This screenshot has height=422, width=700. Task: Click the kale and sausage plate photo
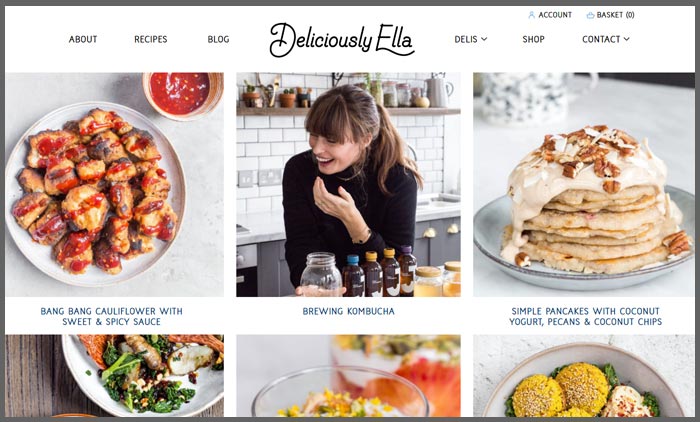114,376
